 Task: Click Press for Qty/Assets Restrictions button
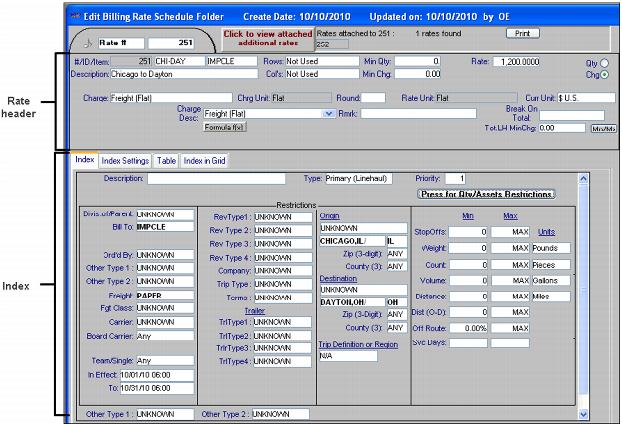[x=486, y=194]
